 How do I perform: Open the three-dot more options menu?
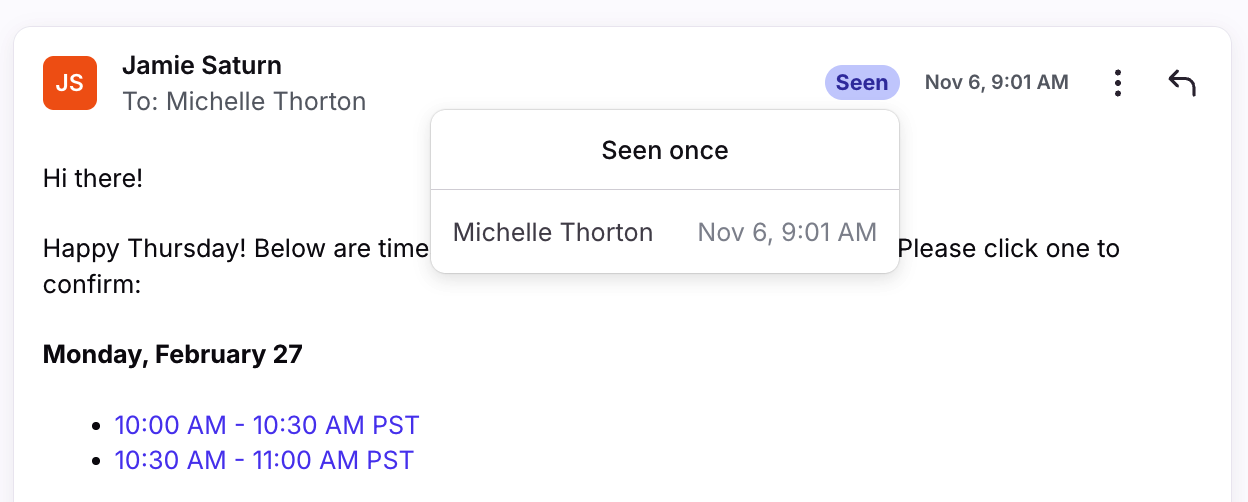[1118, 83]
